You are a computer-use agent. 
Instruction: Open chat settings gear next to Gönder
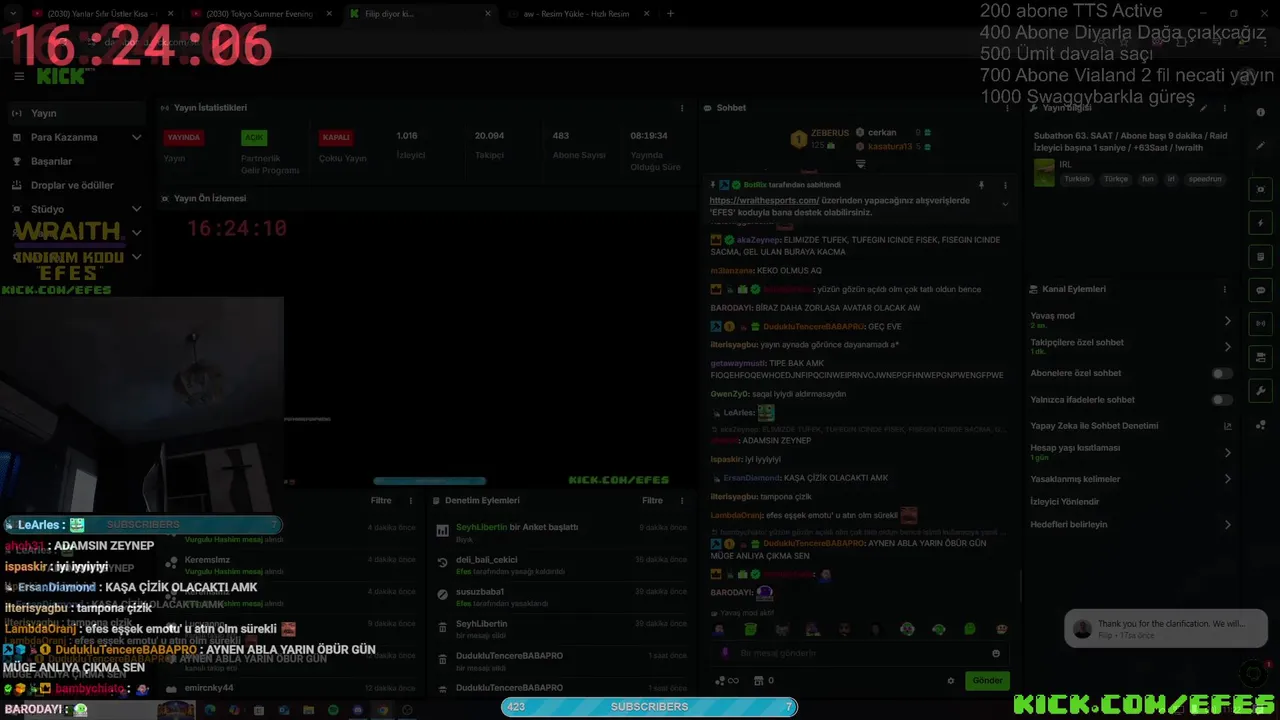pos(951,681)
